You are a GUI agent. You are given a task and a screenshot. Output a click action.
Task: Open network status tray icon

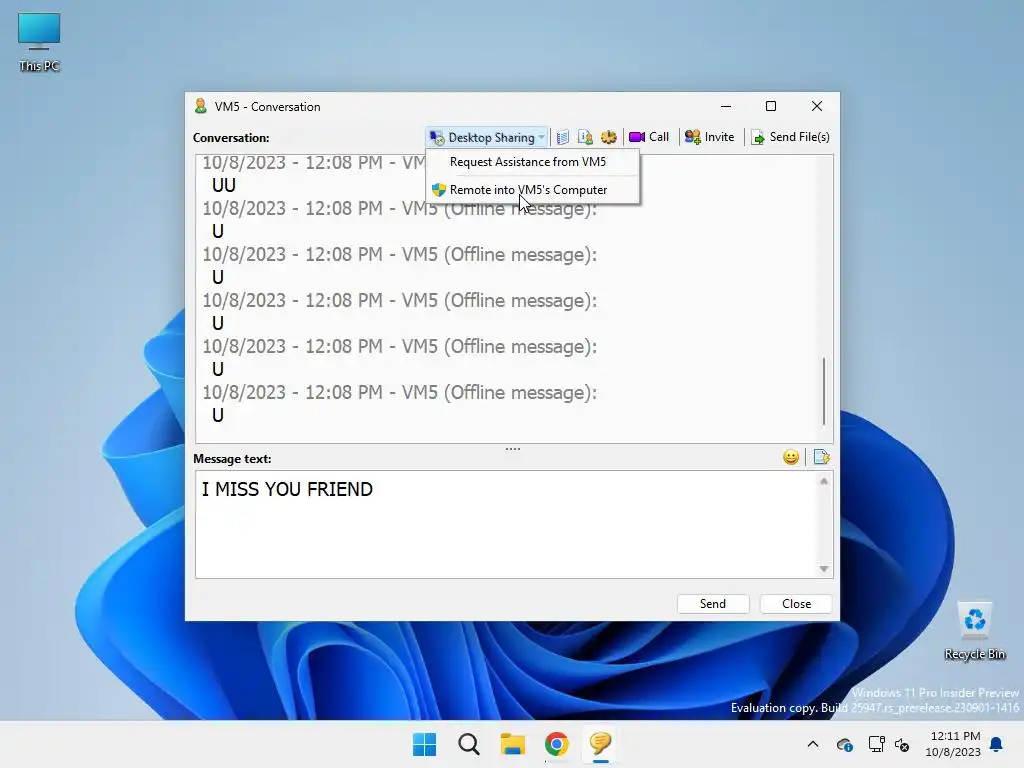coord(876,744)
